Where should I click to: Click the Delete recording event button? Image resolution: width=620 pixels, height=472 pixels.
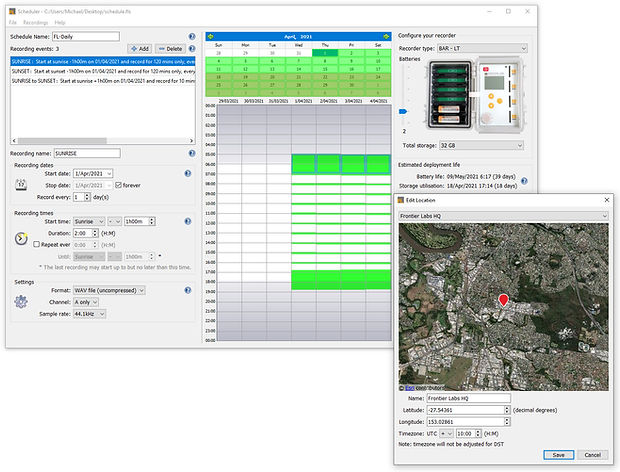[x=170, y=49]
